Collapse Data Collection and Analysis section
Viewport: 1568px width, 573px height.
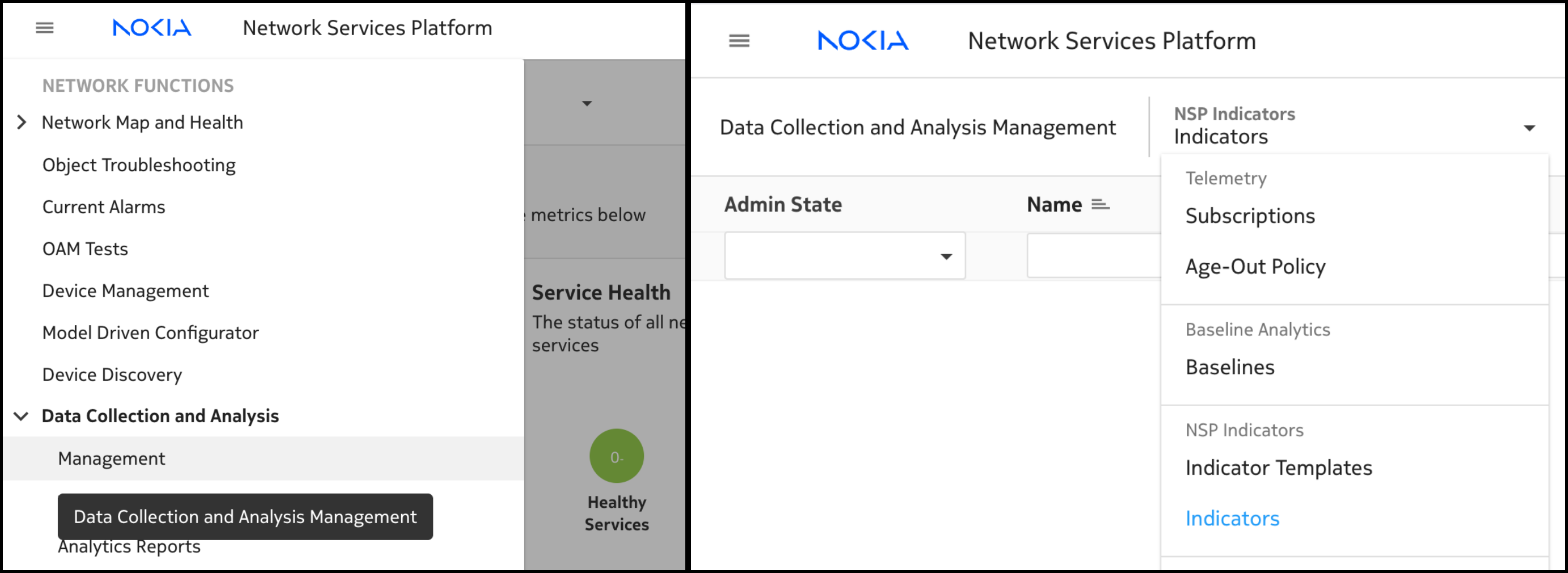(22, 416)
